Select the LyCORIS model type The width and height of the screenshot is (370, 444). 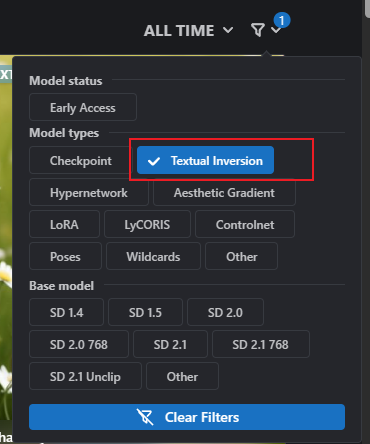pos(147,224)
